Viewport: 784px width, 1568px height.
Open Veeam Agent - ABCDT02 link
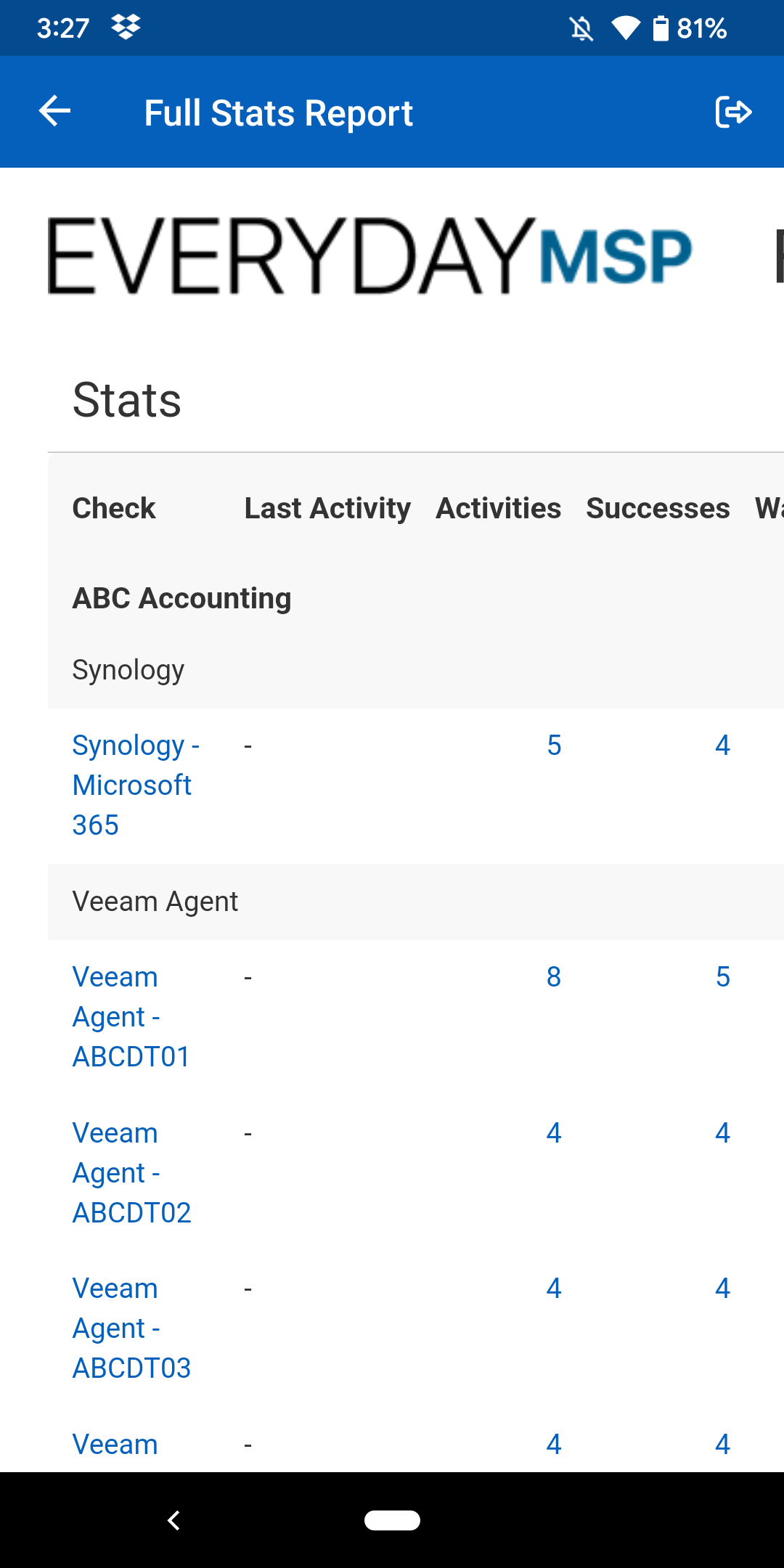(x=131, y=1172)
